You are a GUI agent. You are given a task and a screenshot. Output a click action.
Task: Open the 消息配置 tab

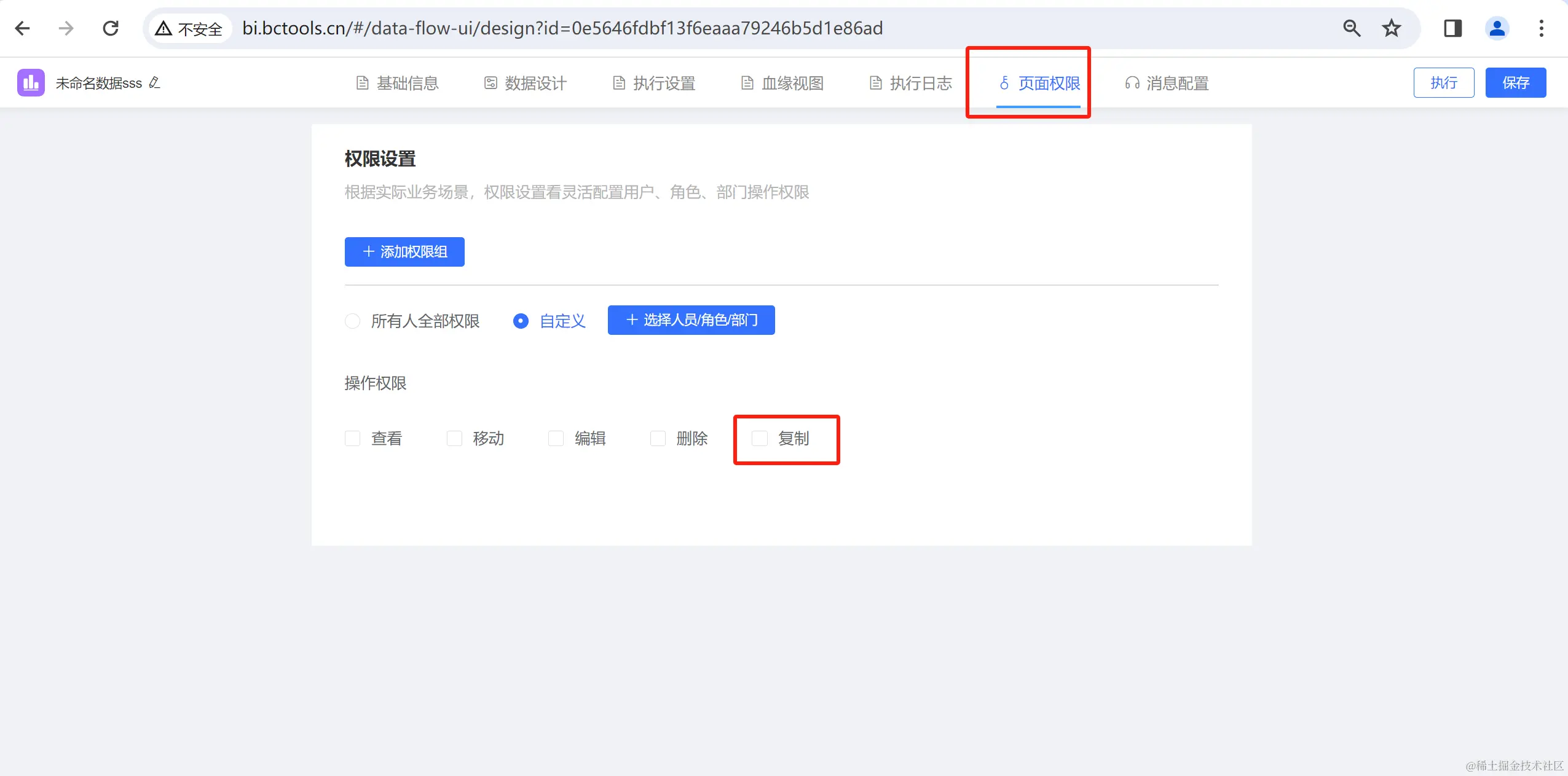[x=1167, y=83]
